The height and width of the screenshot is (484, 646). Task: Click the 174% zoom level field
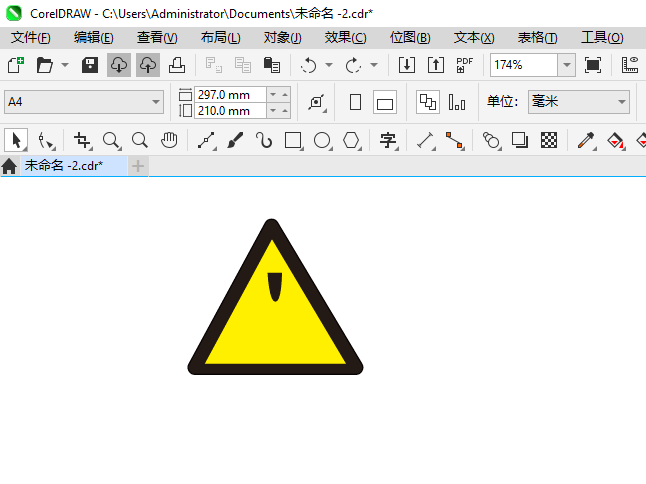524,65
